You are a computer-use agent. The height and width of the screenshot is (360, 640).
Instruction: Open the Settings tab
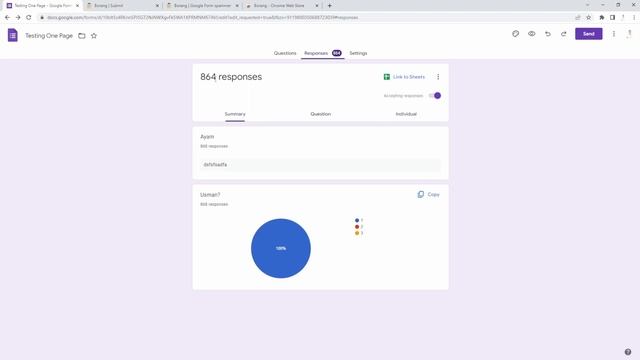click(358, 53)
